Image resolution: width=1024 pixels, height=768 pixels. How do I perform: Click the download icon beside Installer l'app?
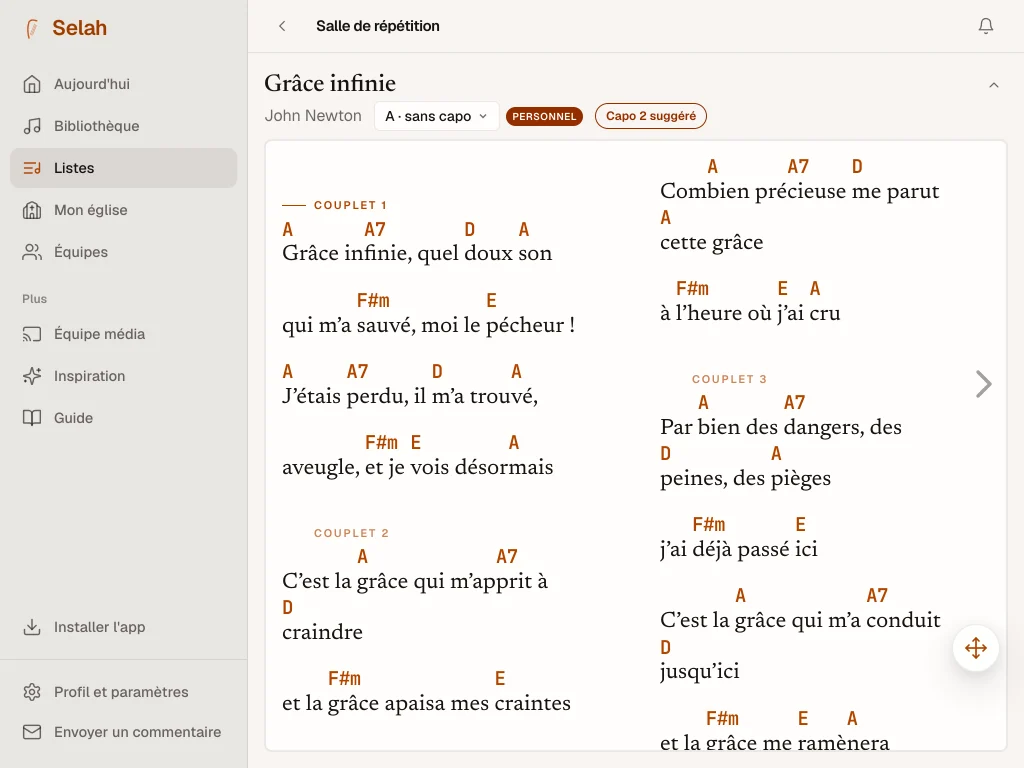pyautogui.click(x=32, y=627)
